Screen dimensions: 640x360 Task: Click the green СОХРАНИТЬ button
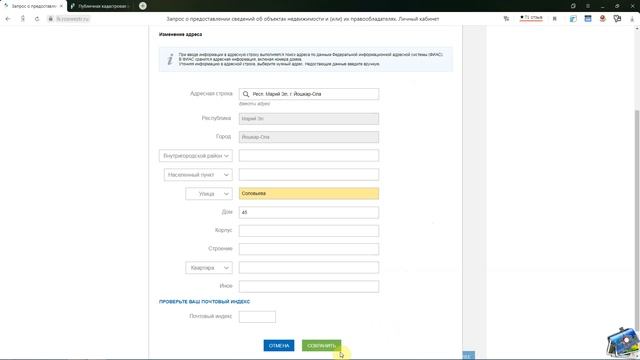(321, 346)
